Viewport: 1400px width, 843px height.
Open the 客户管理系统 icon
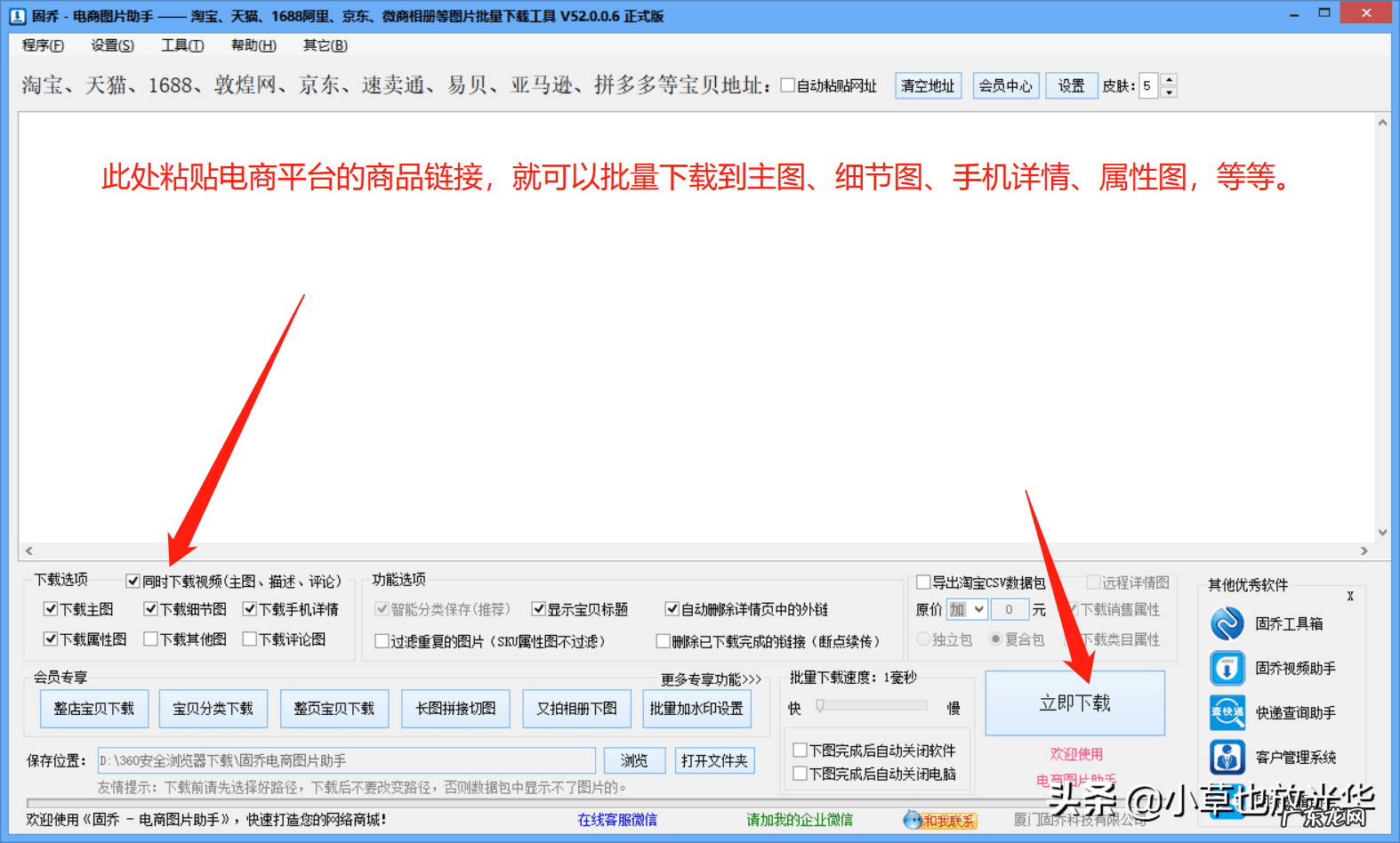pos(1227,757)
